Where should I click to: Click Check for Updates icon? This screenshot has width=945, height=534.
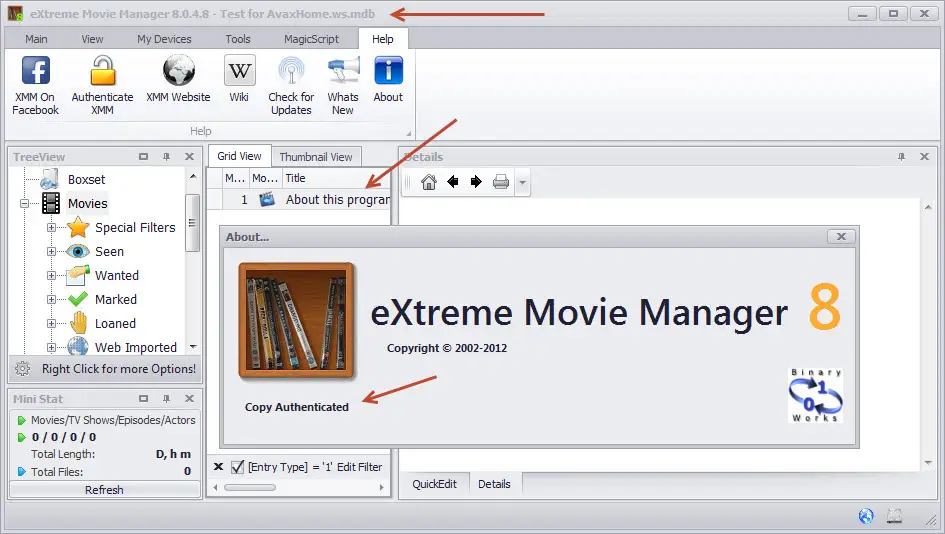[x=291, y=71]
